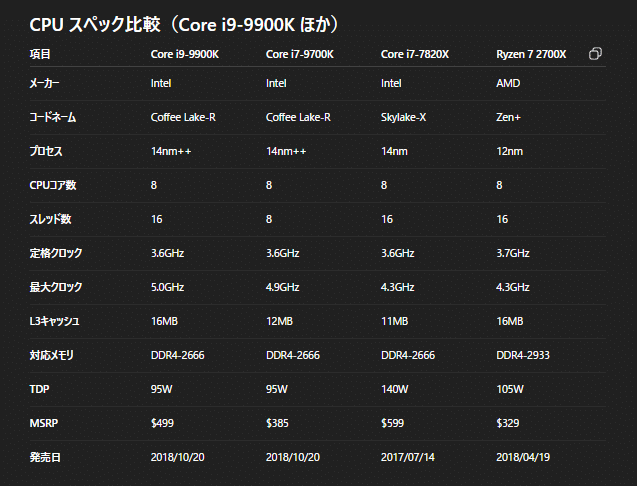Image resolution: width=637 pixels, height=486 pixels.
Task: Copy the table using the copy icon
Action: pos(595,54)
